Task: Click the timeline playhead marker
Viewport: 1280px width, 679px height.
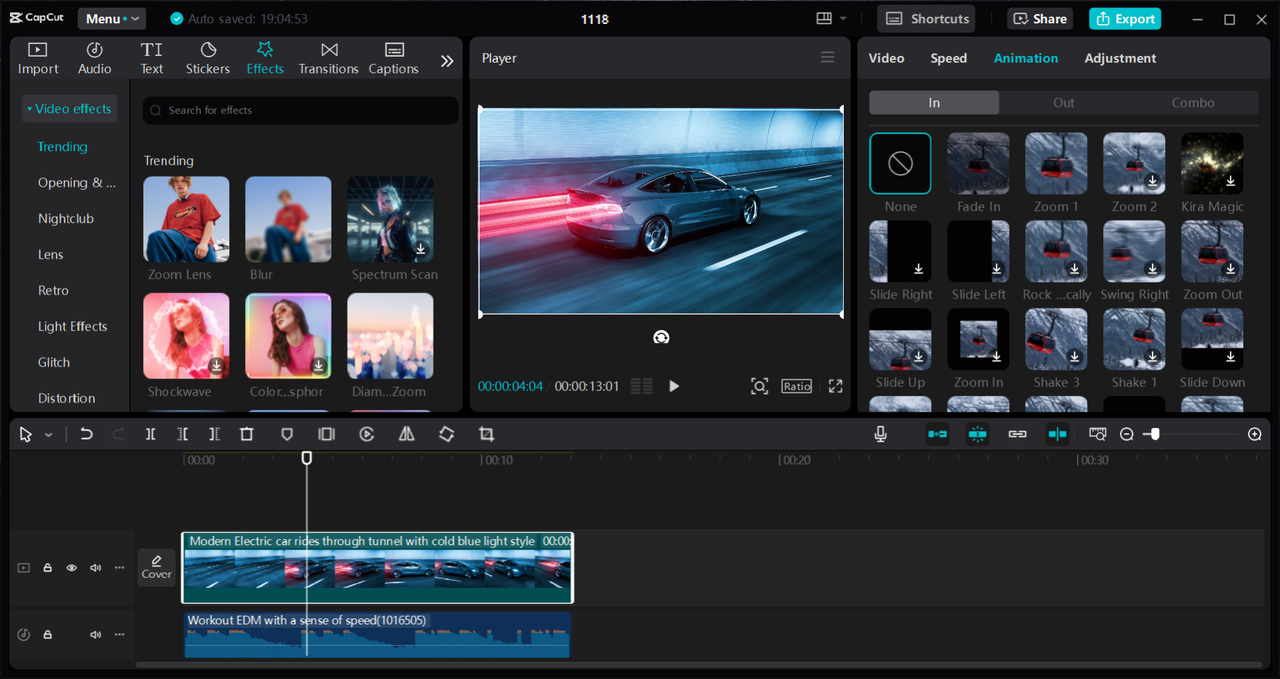Action: pos(307,457)
